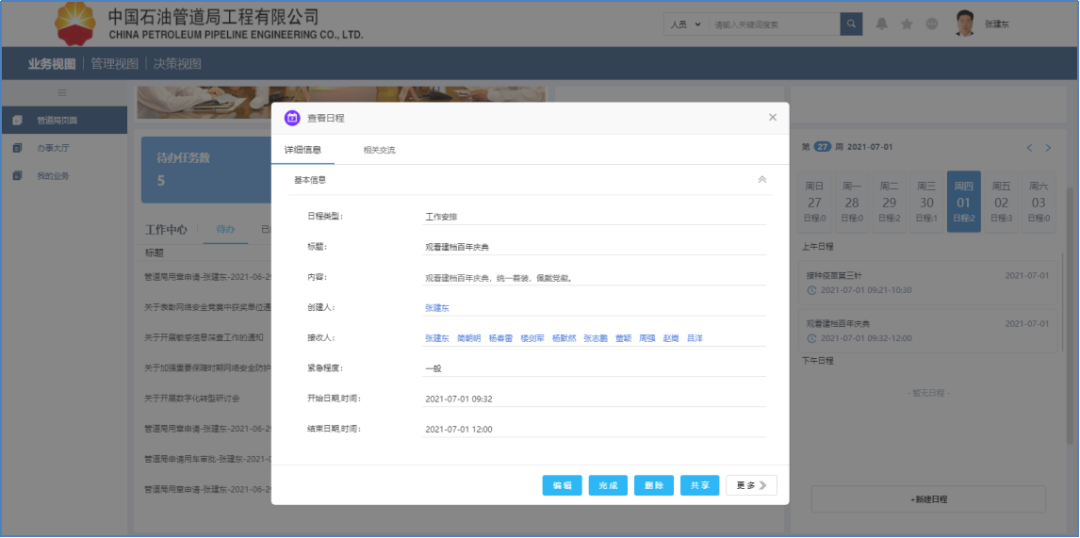
Task: Click the China Petroleum logo
Action: click(x=76, y=24)
